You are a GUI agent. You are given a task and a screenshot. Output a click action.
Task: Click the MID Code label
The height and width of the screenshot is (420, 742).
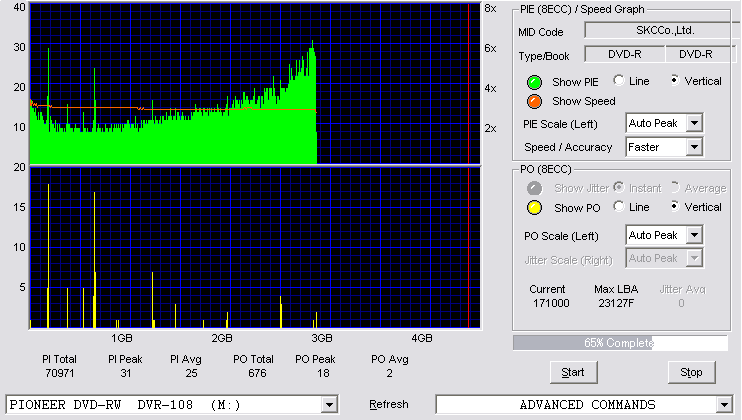[x=541, y=32]
